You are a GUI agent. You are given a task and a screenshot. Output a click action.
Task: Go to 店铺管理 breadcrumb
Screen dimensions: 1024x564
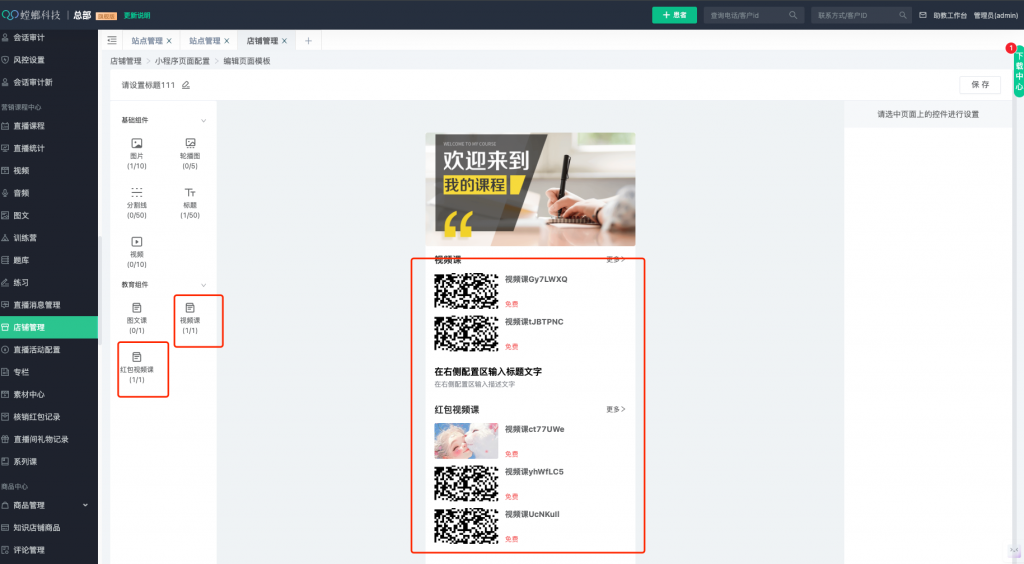point(125,61)
